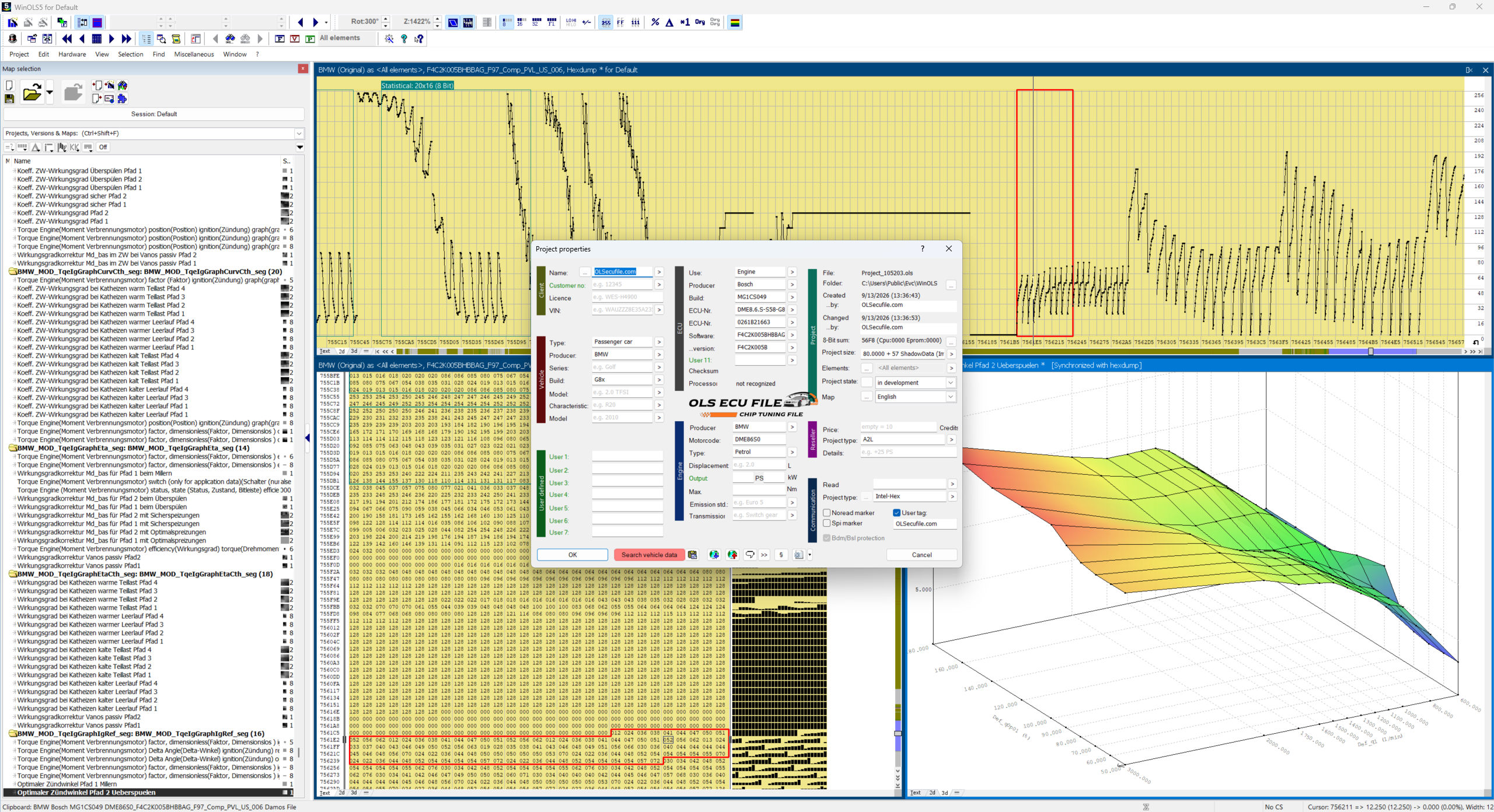Click the section sign § button
Image resolution: width=1494 pixels, height=812 pixels.
point(781,555)
